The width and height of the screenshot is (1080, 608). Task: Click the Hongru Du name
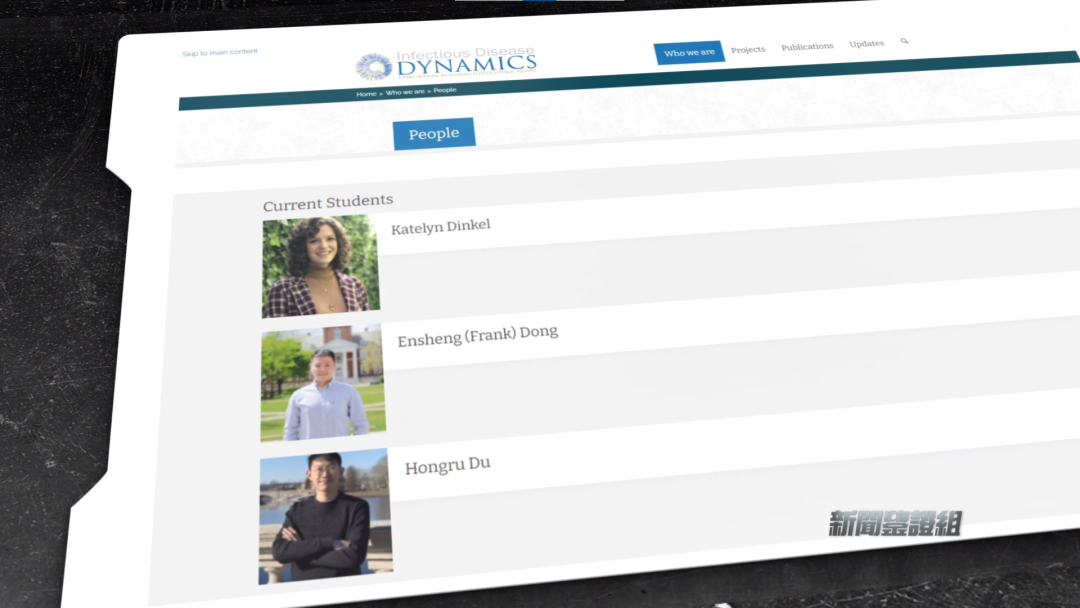(x=447, y=466)
